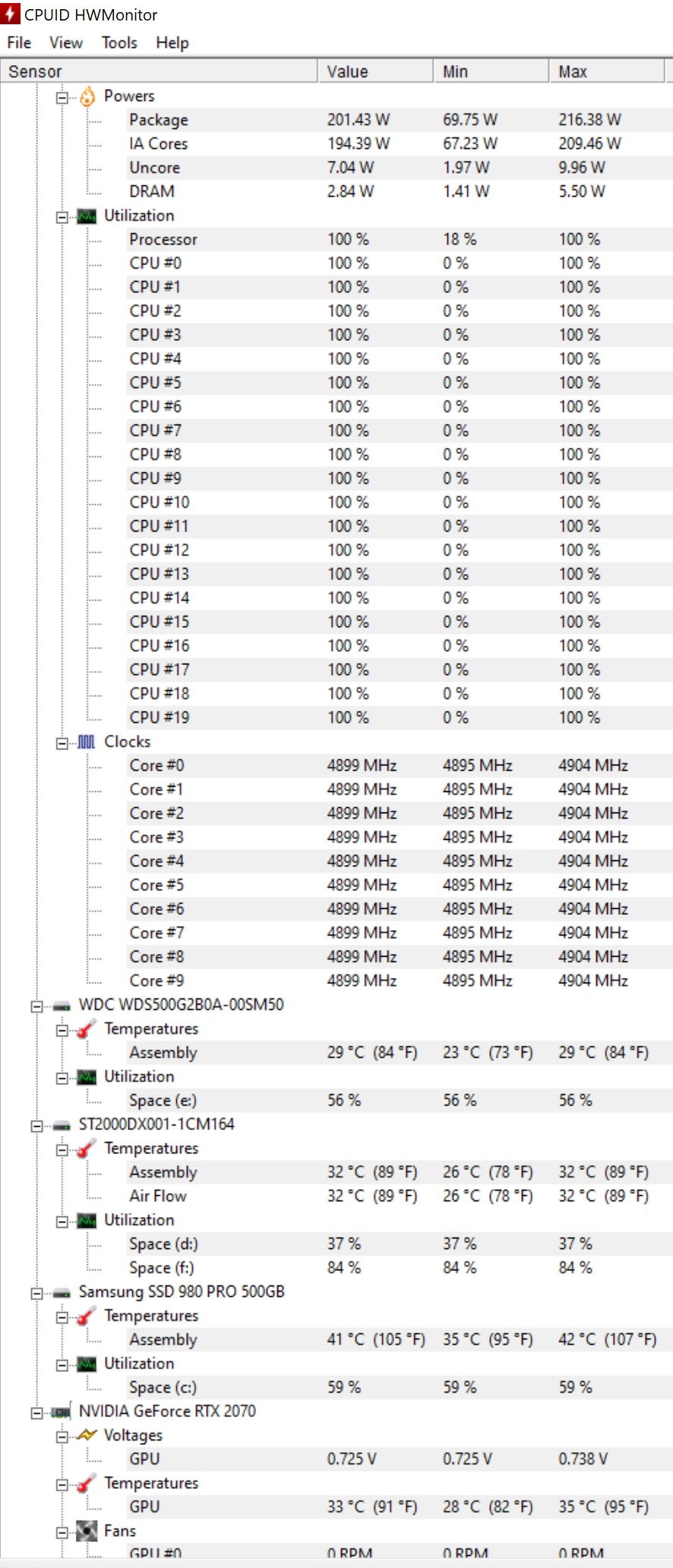This screenshot has height=1568, width=673.
Task: Collapse the Powers tree node
Action: point(62,97)
